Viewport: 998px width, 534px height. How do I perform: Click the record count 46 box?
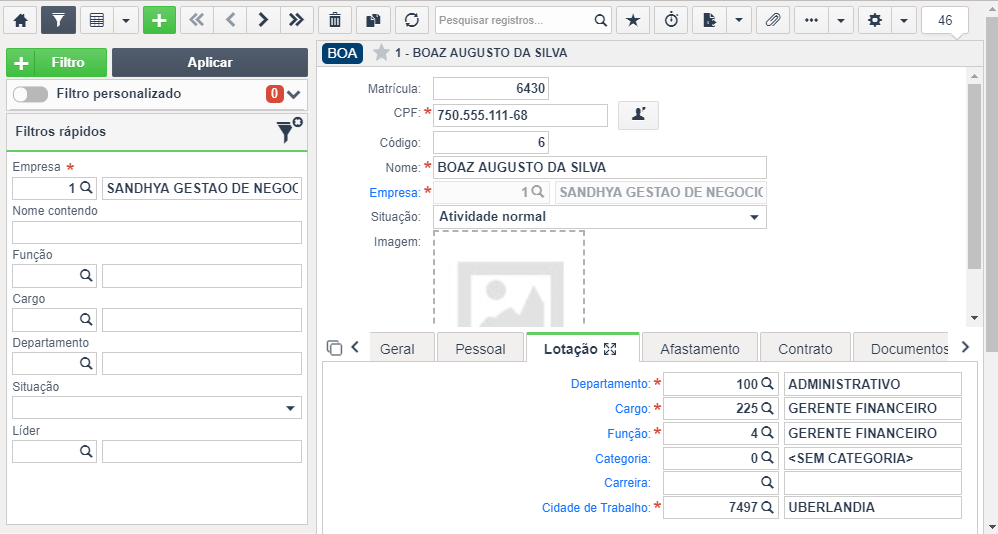click(x=945, y=20)
